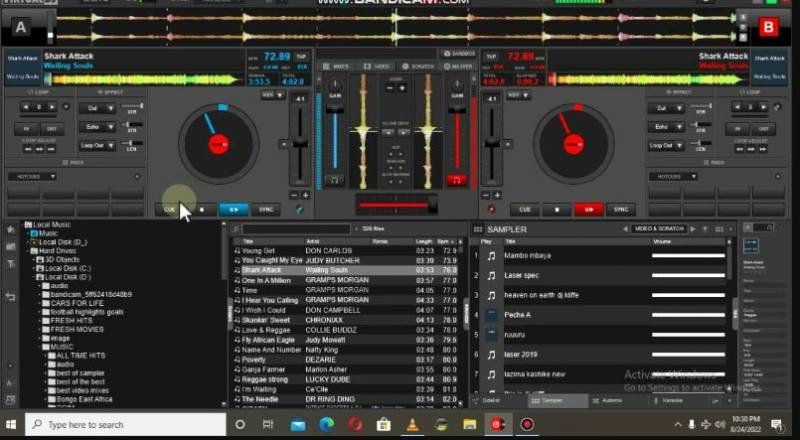Open deck A first effect dropdown (Cut)

(x=97, y=108)
